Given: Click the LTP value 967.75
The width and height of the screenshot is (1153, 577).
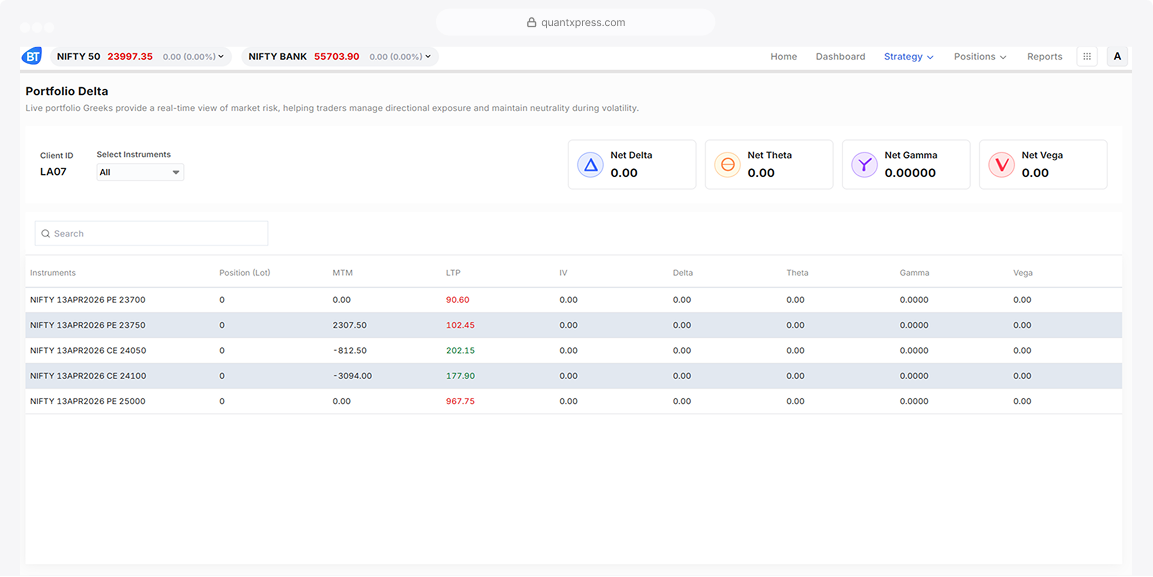Looking at the screenshot, I should pos(460,401).
